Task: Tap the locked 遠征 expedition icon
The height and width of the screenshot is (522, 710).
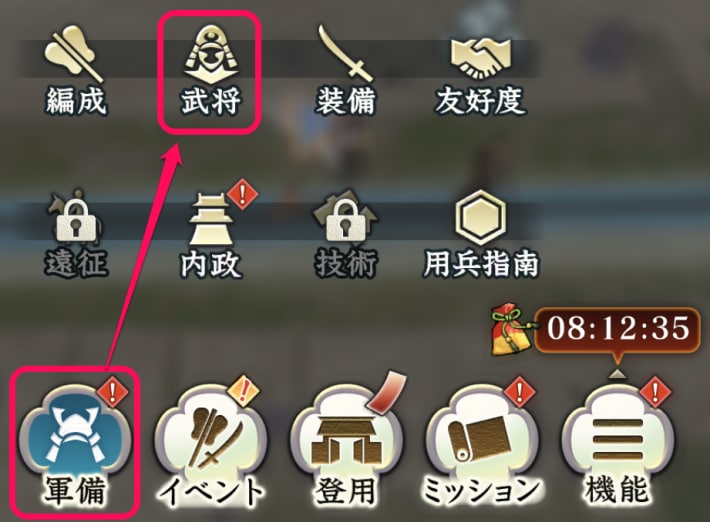Action: point(75,233)
